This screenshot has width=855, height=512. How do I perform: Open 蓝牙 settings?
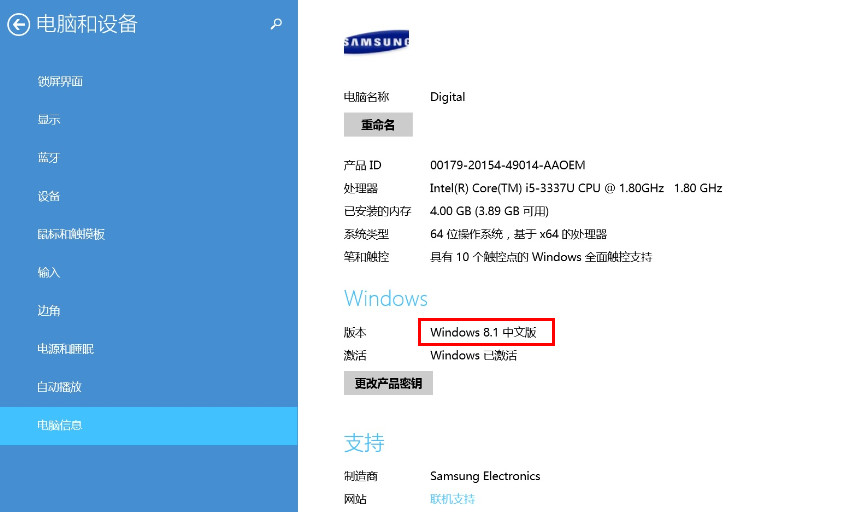coord(49,158)
